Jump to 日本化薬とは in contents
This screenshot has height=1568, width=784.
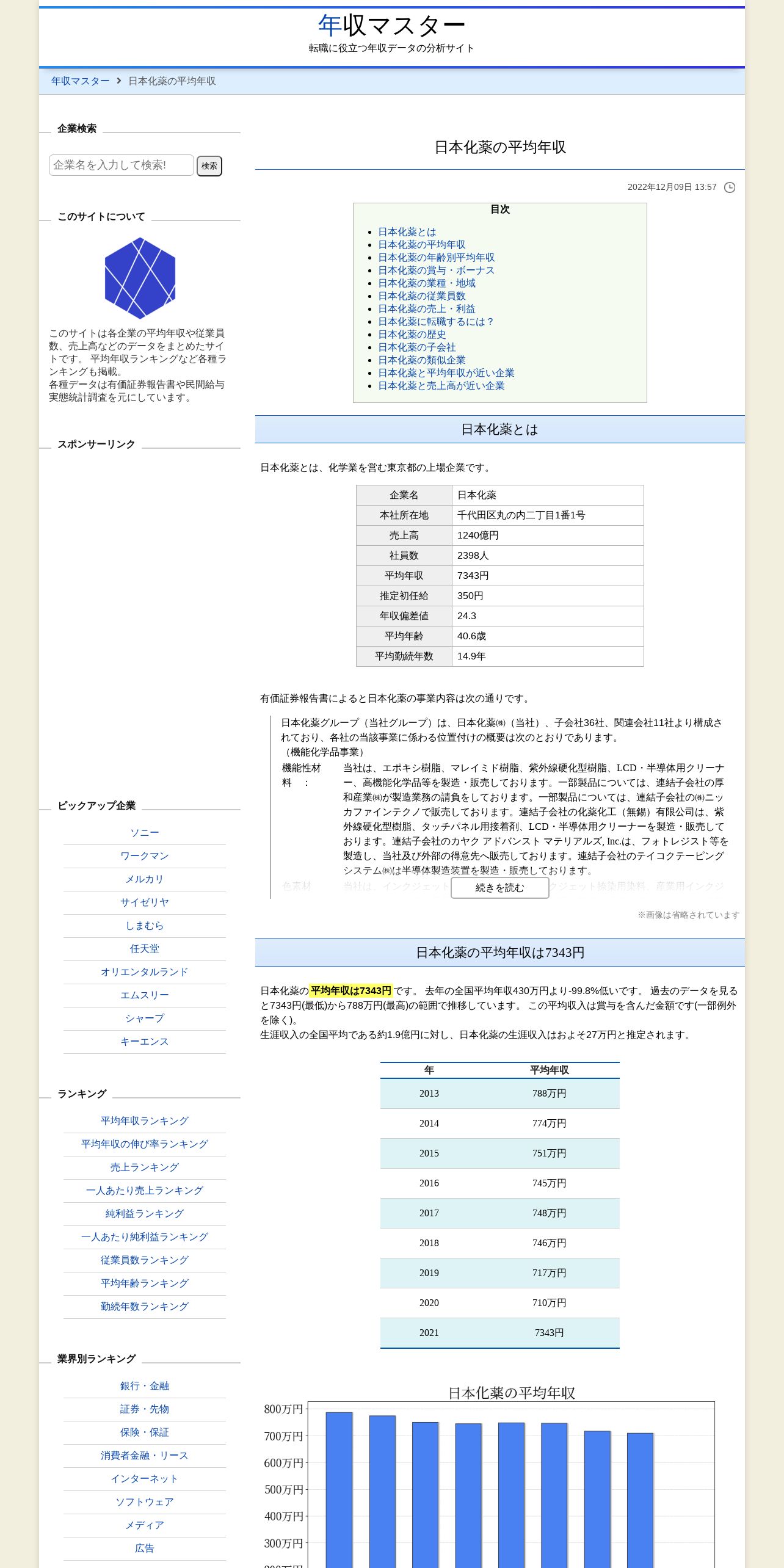tap(407, 232)
